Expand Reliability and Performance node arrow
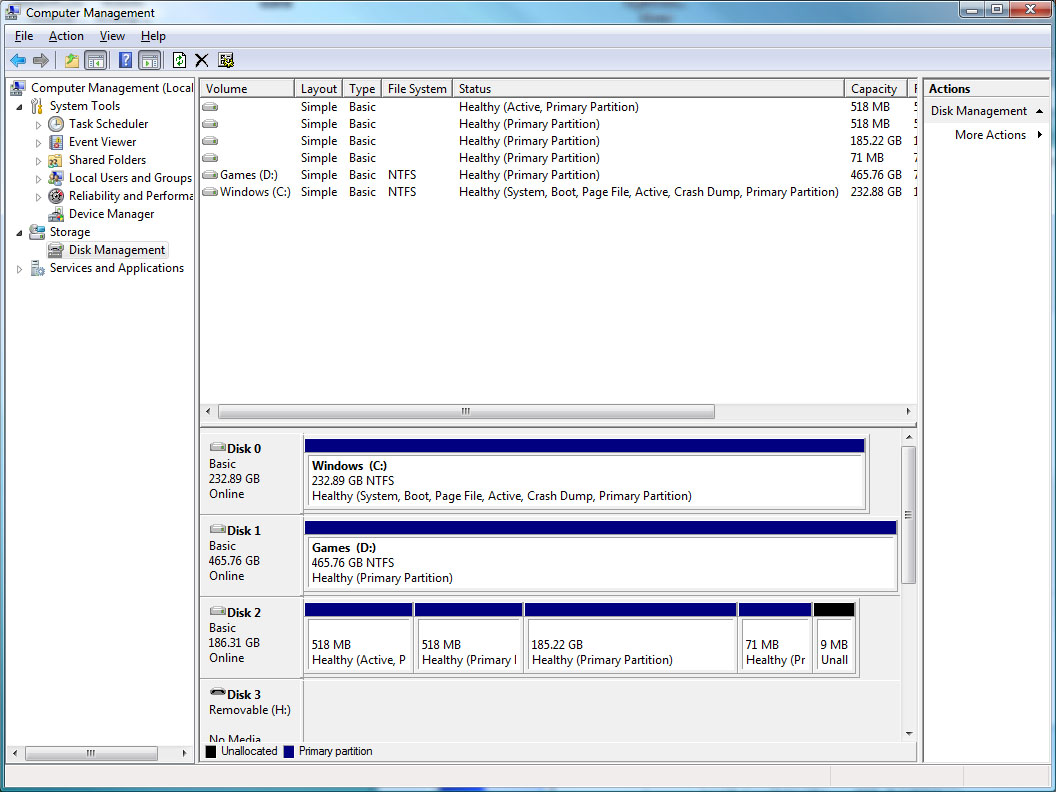Screen dimensions: 1056x792 coord(38,197)
